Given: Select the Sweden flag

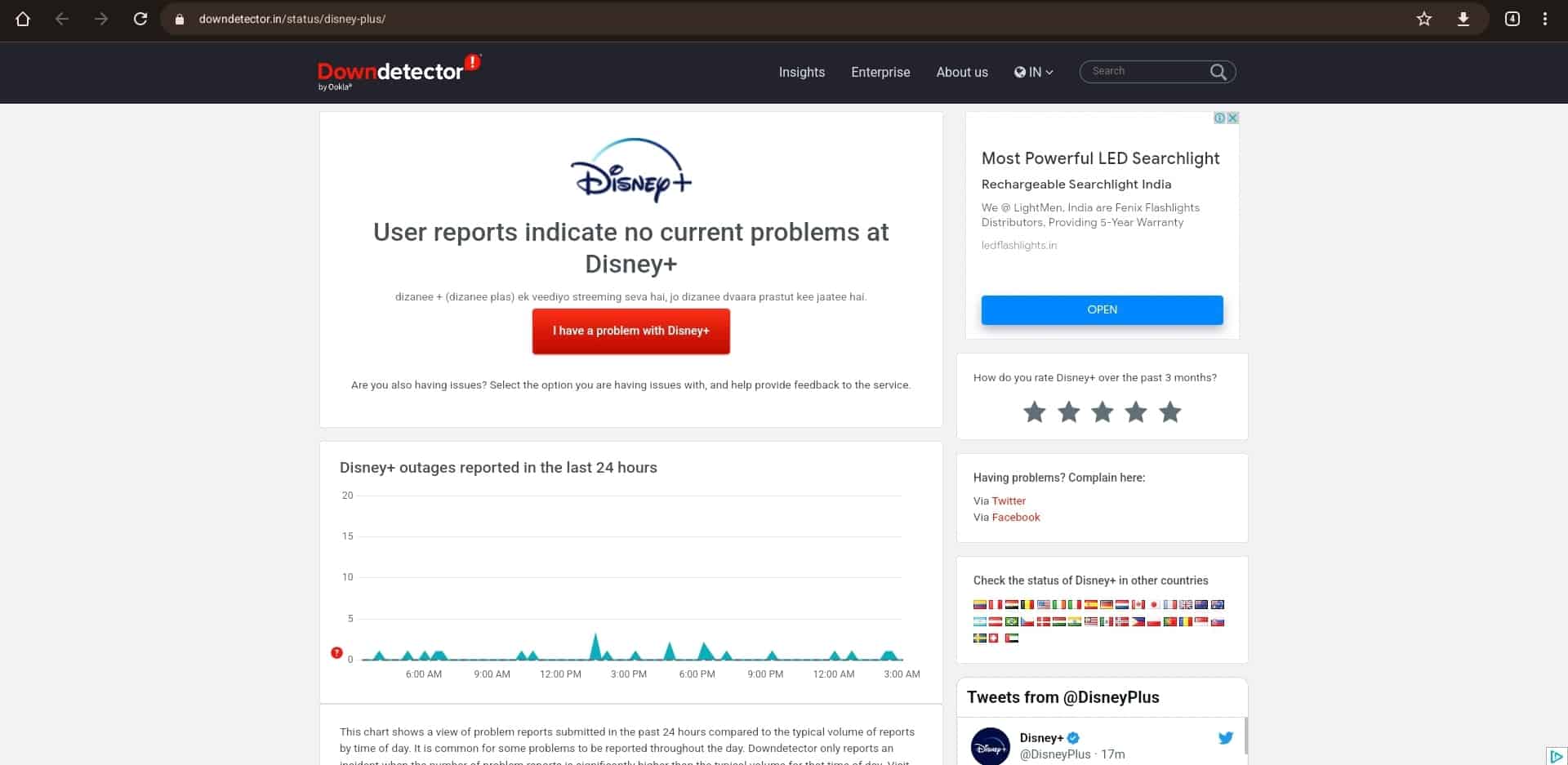Looking at the screenshot, I should (x=980, y=638).
